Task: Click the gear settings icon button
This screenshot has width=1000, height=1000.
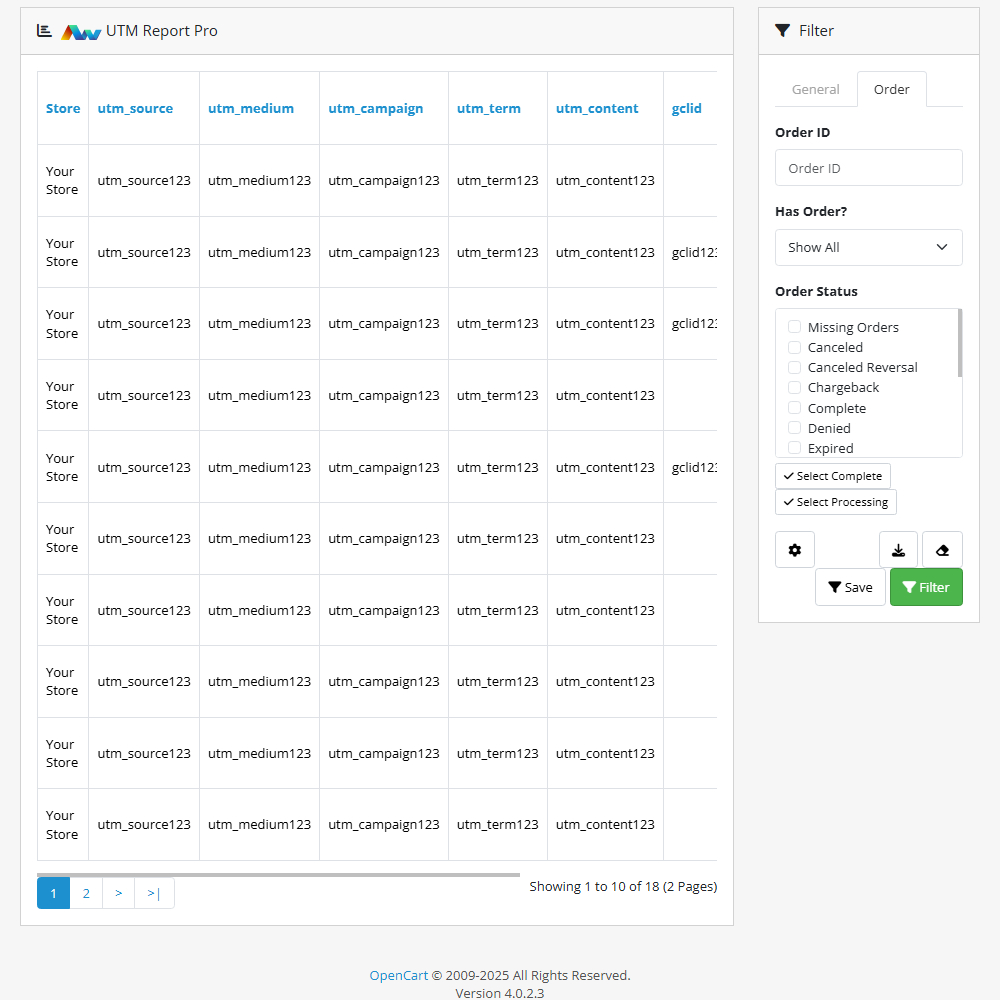Action: [x=795, y=550]
